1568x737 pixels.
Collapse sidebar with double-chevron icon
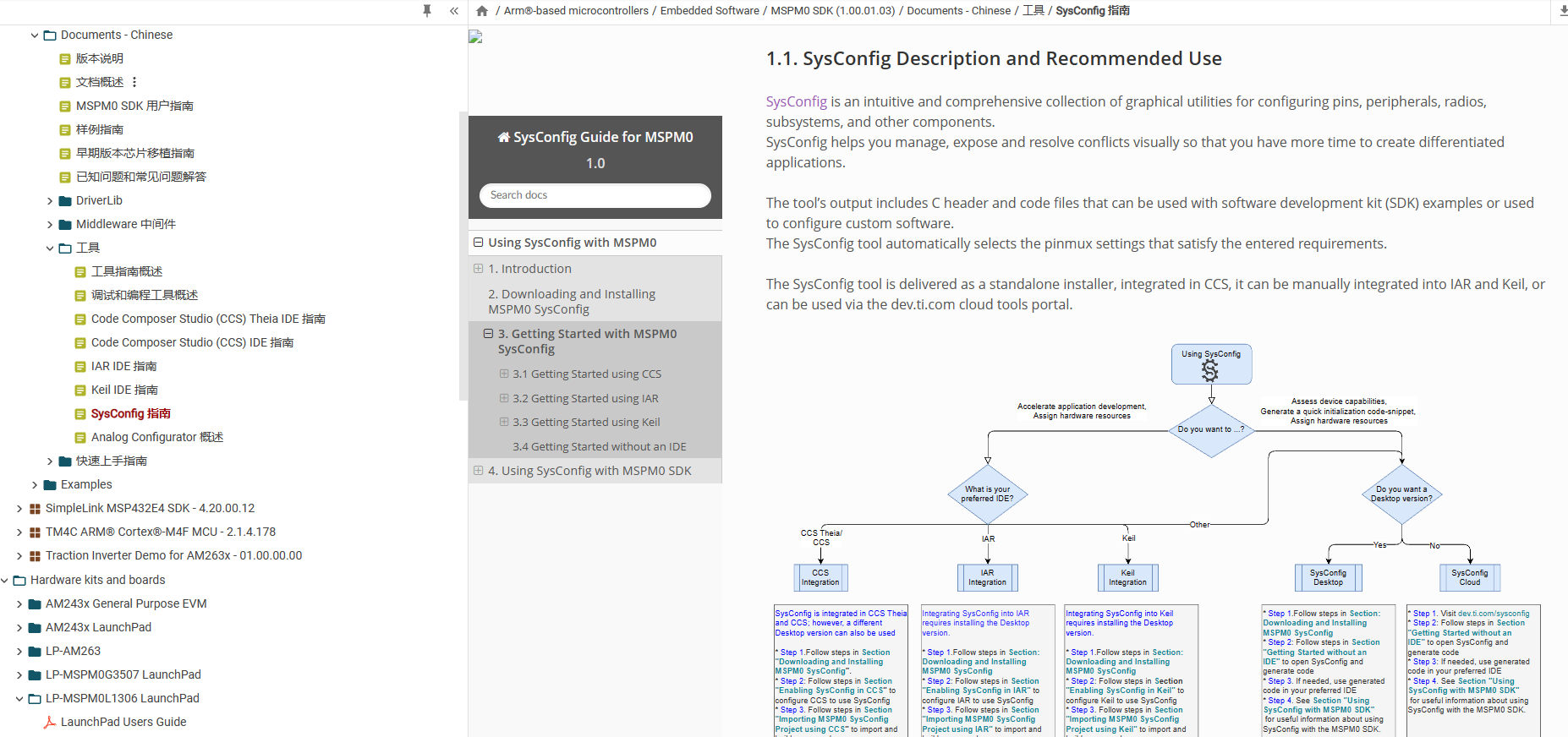point(454,11)
